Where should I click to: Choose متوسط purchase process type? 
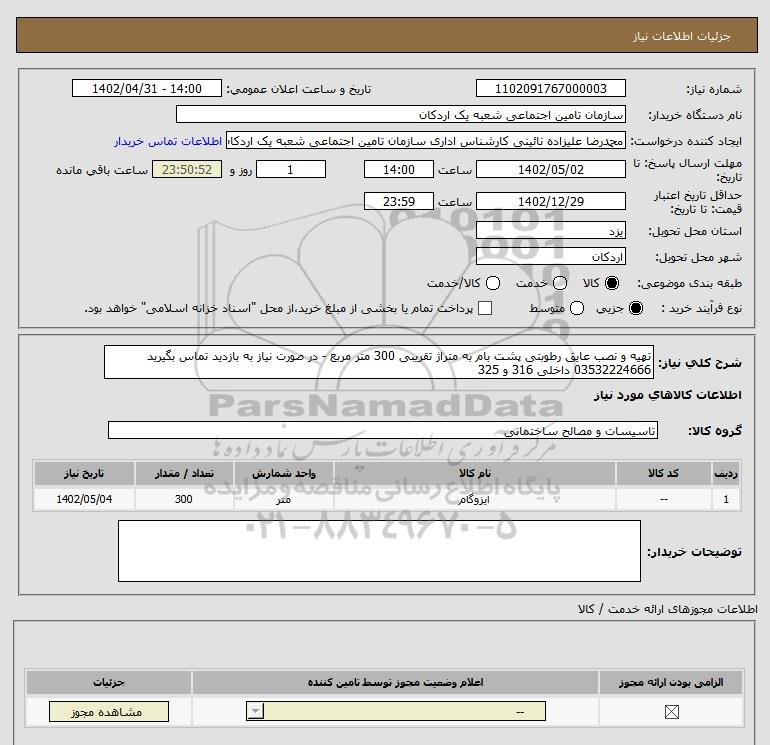click(577, 308)
